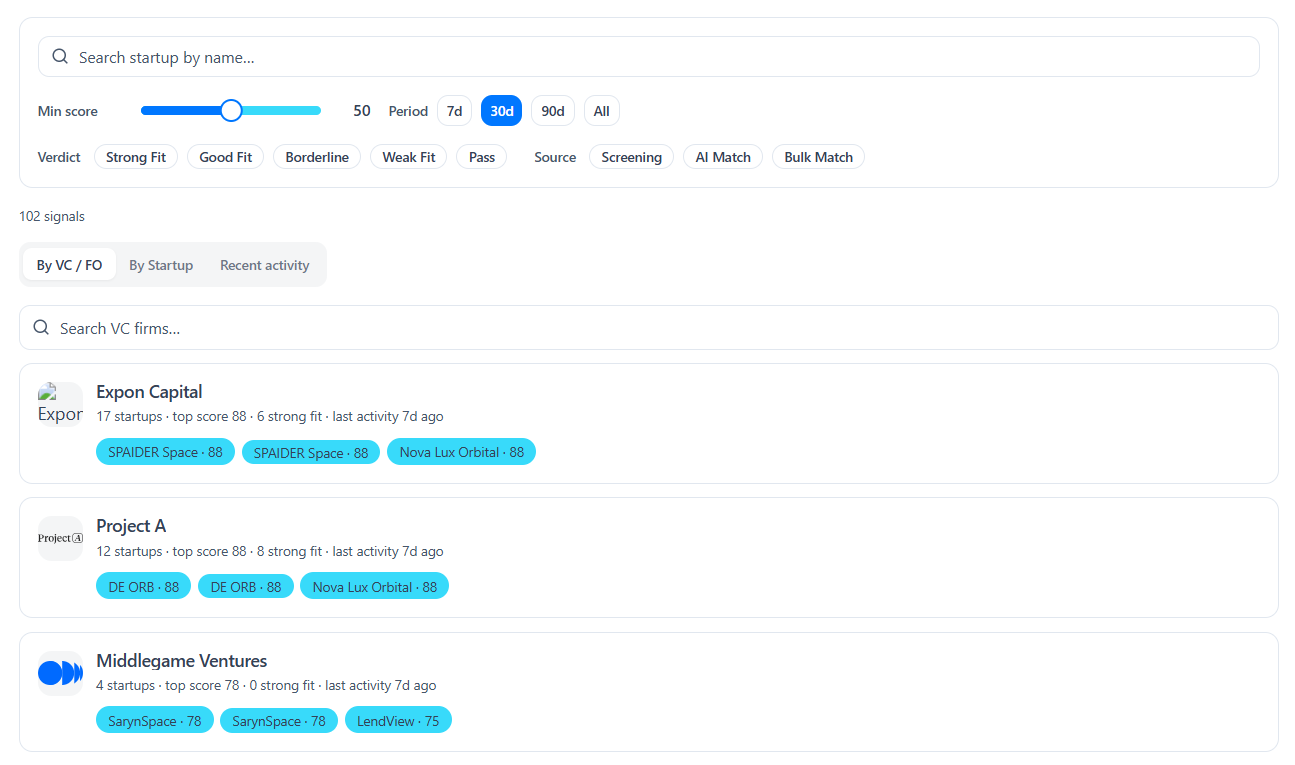Click the Project A logo
Viewport: 1295px width, 765px height.
[x=60, y=538]
